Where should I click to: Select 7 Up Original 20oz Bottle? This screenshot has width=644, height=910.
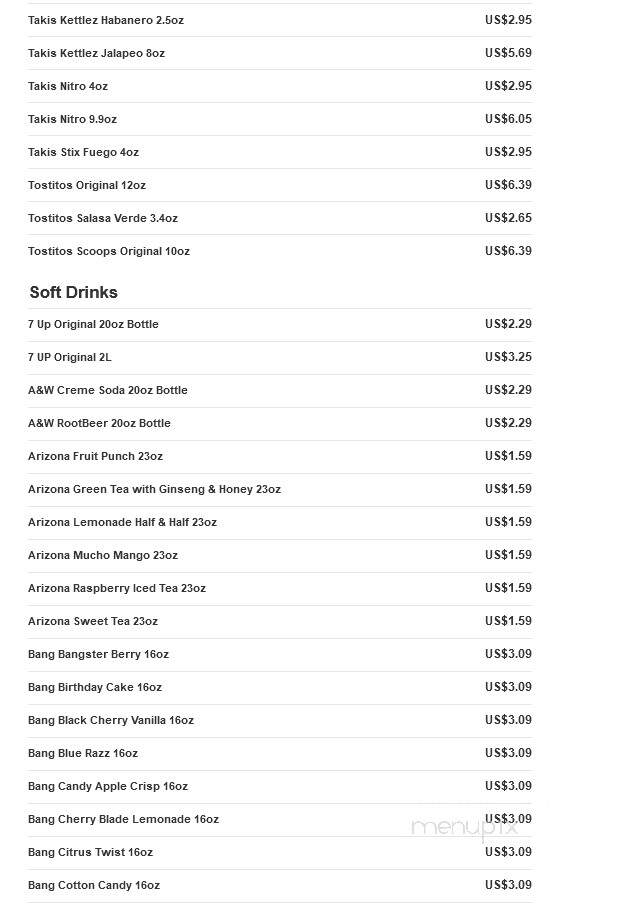280,324
